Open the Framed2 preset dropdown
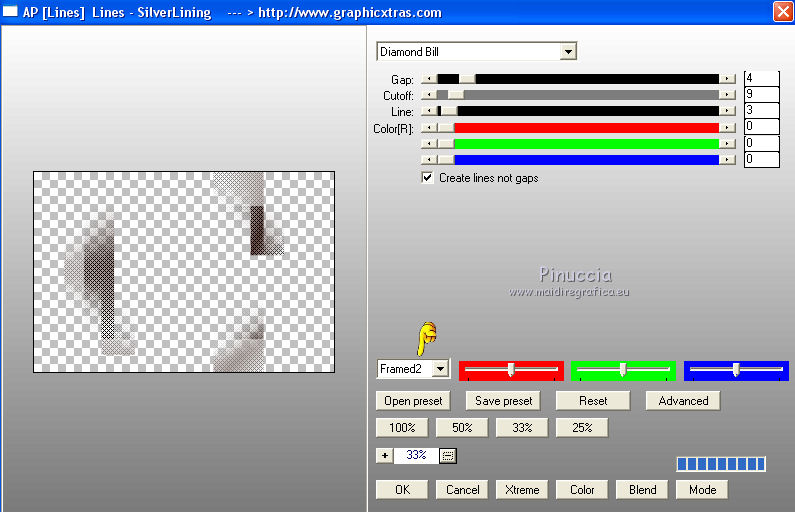 [x=441, y=369]
